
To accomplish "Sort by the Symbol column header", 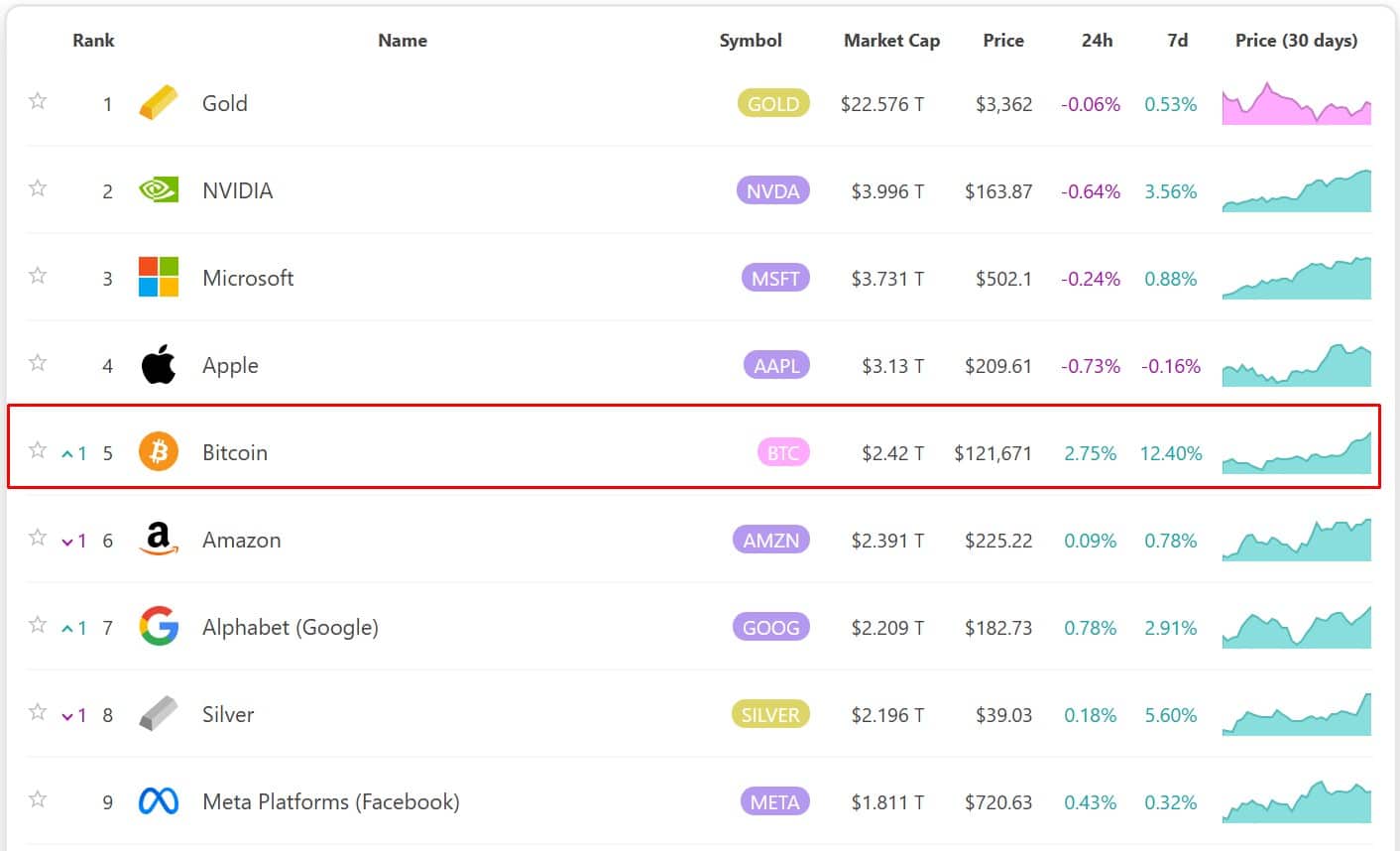I will pyautogui.click(x=751, y=41).
